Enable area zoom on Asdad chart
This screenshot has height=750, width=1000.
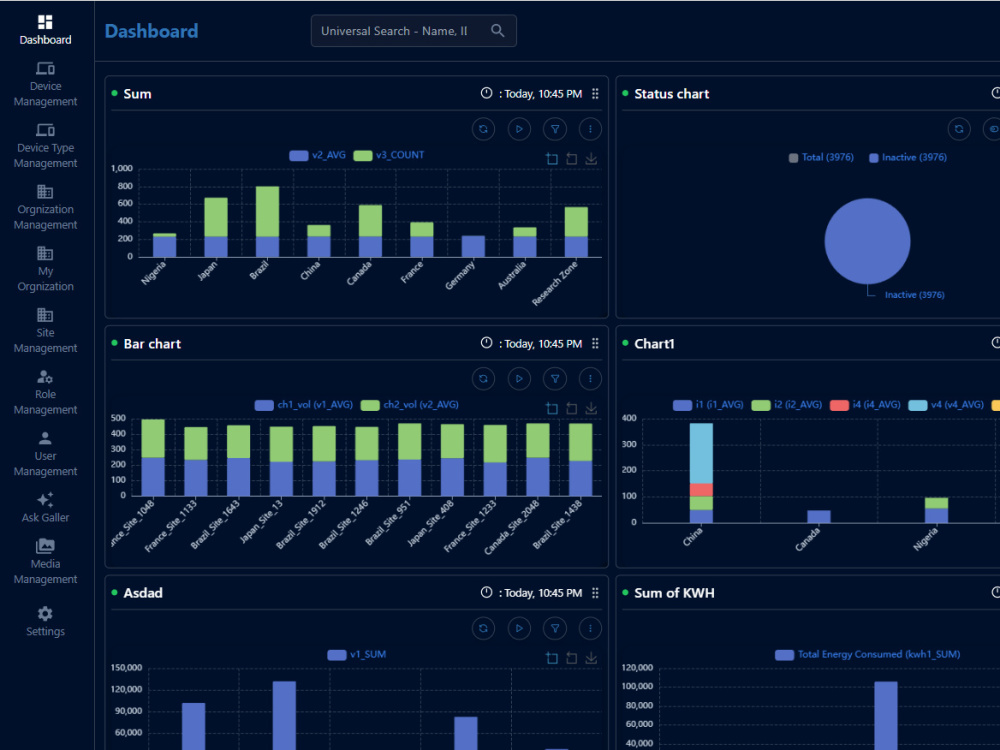[x=552, y=658]
